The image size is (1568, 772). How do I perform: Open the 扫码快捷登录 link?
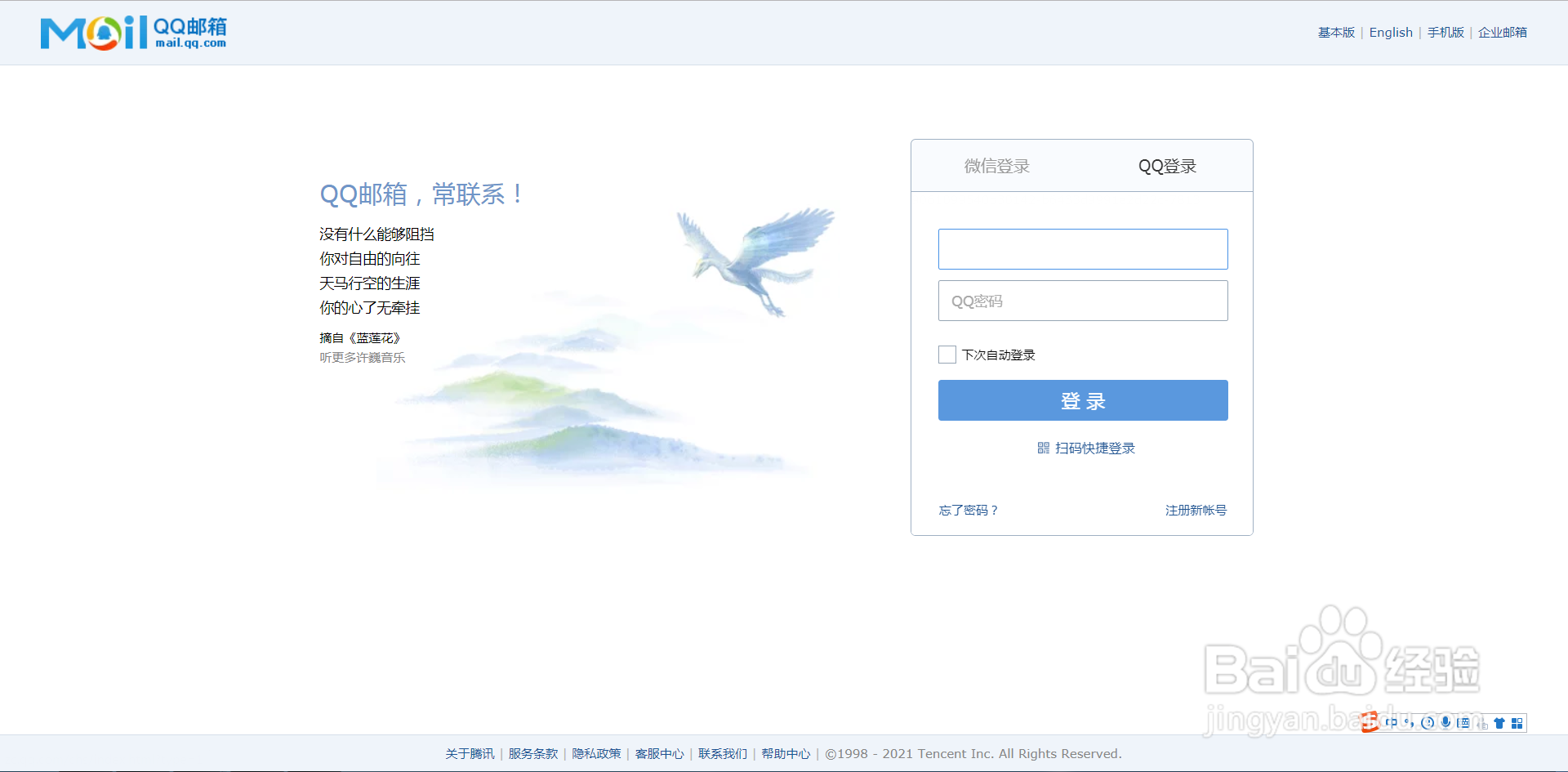click(1095, 448)
